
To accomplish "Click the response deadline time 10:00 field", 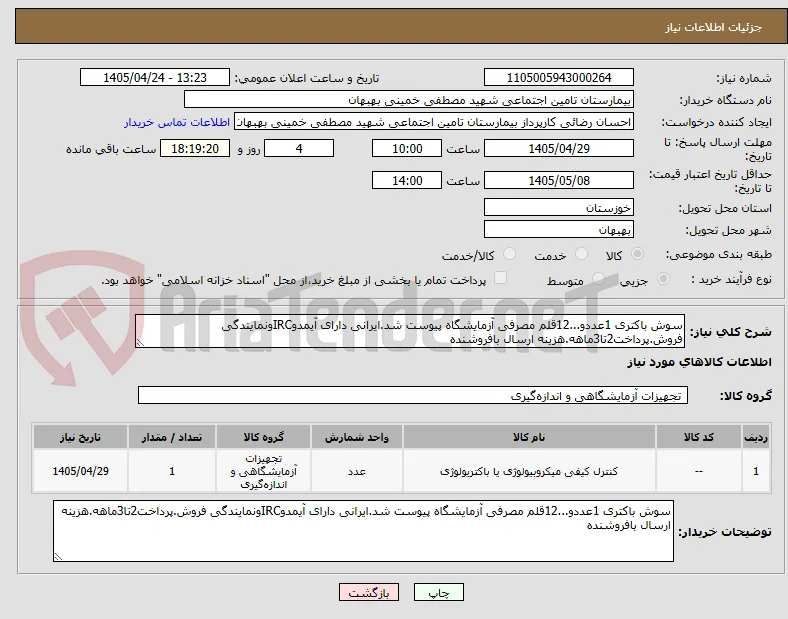I will [x=407, y=149].
